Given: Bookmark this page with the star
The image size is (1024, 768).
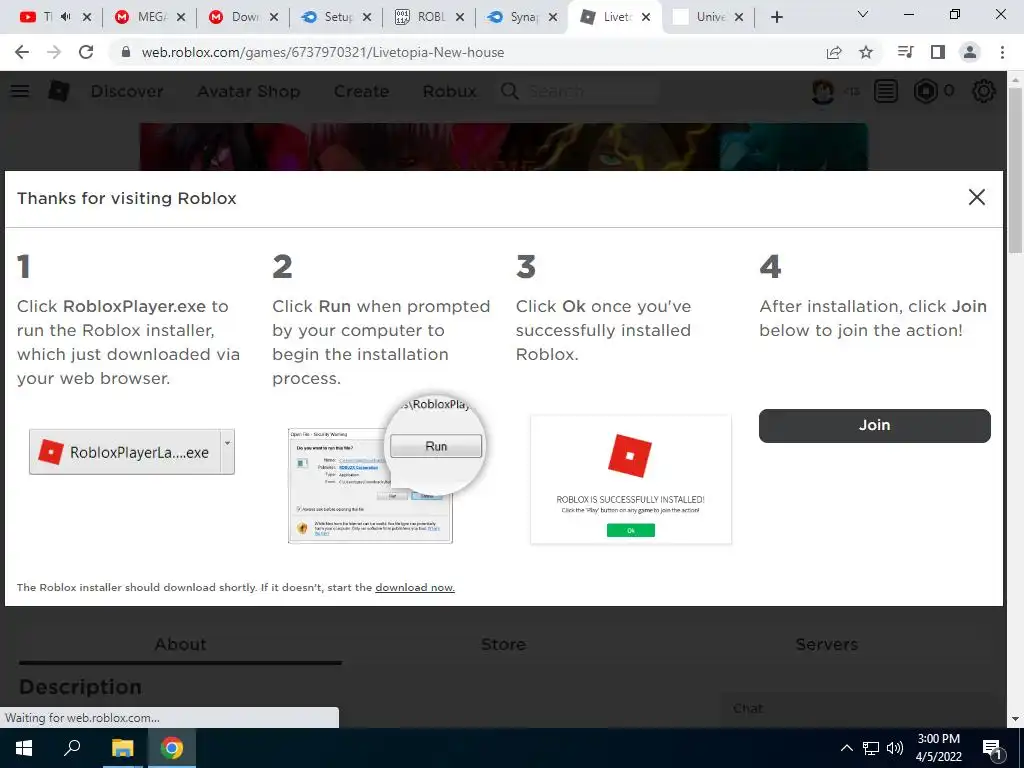Looking at the screenshot, I should [866, 52].
